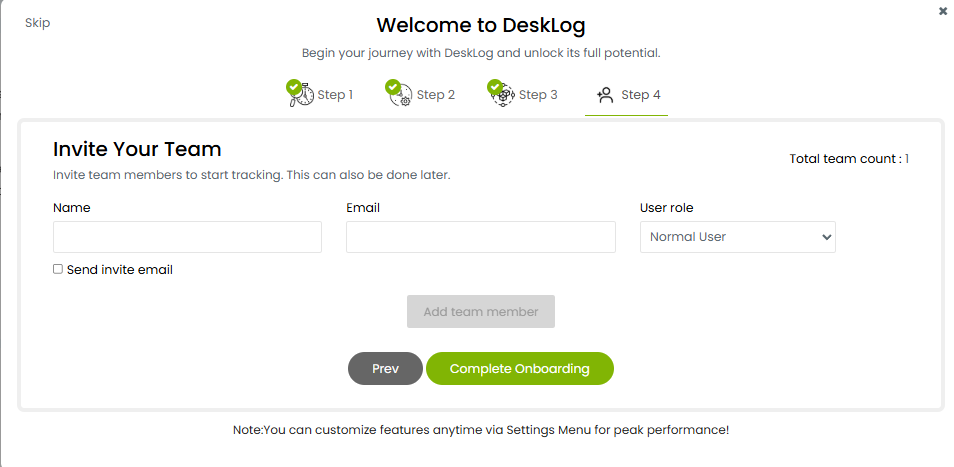
Task: Open the User role dropdown
Action: pos(737,237)
